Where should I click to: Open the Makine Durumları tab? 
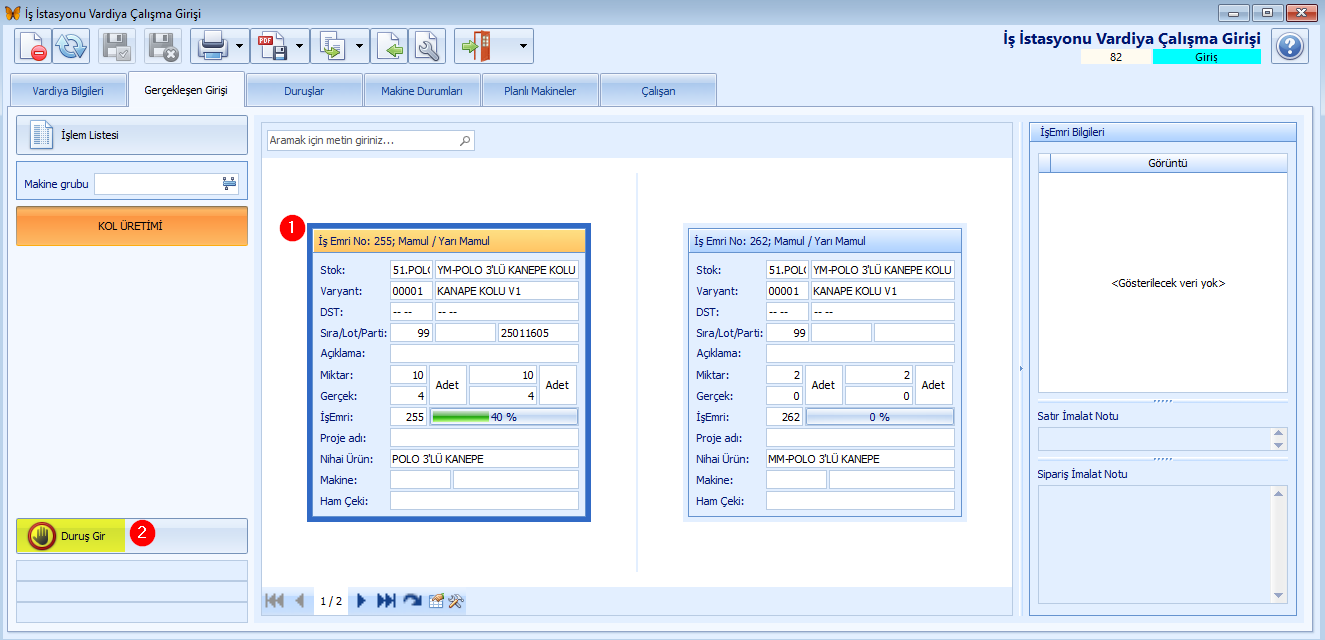click(422, 90)
